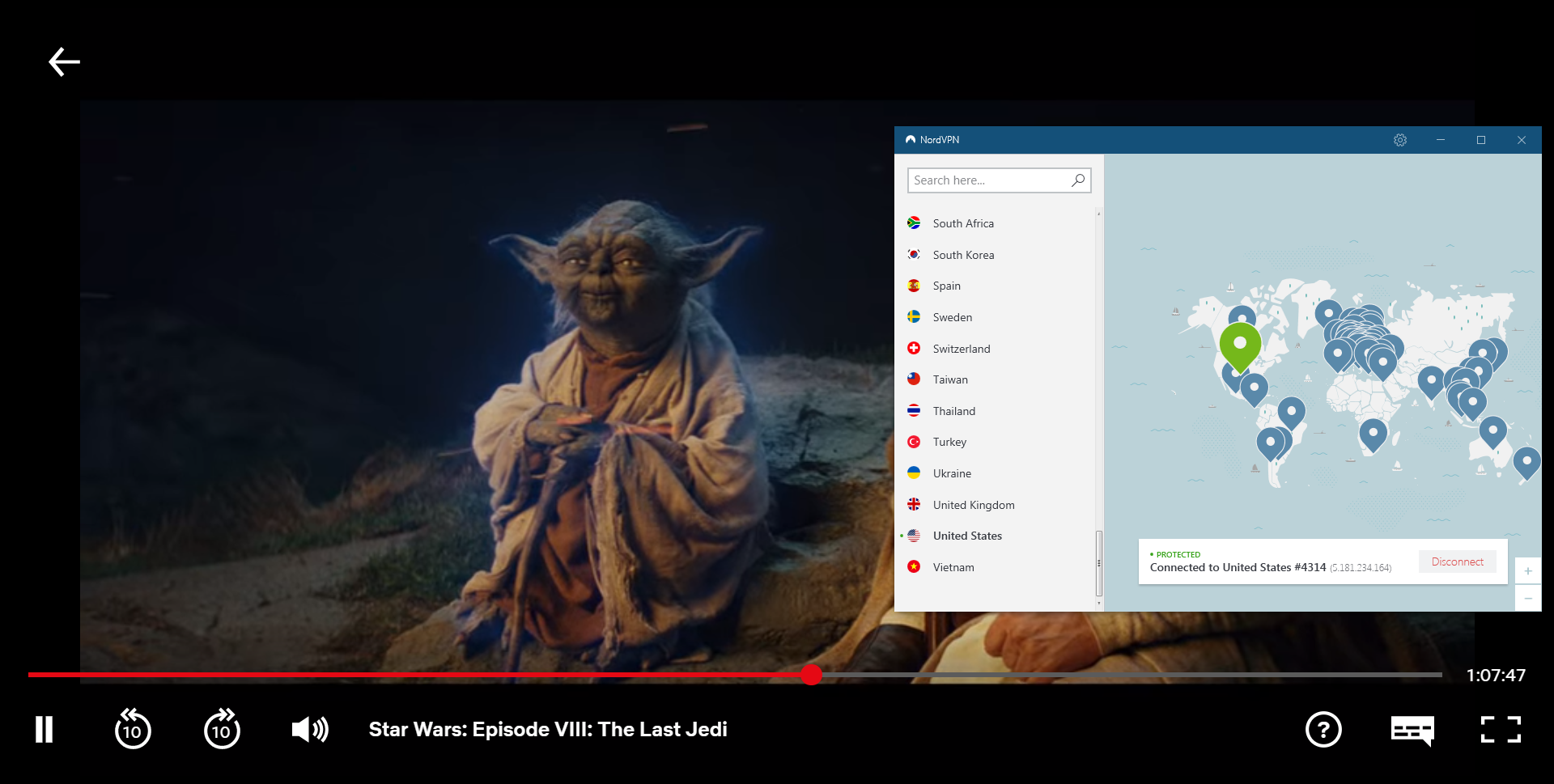Click the scroll-up arrow of the country list

[1098, 213]
